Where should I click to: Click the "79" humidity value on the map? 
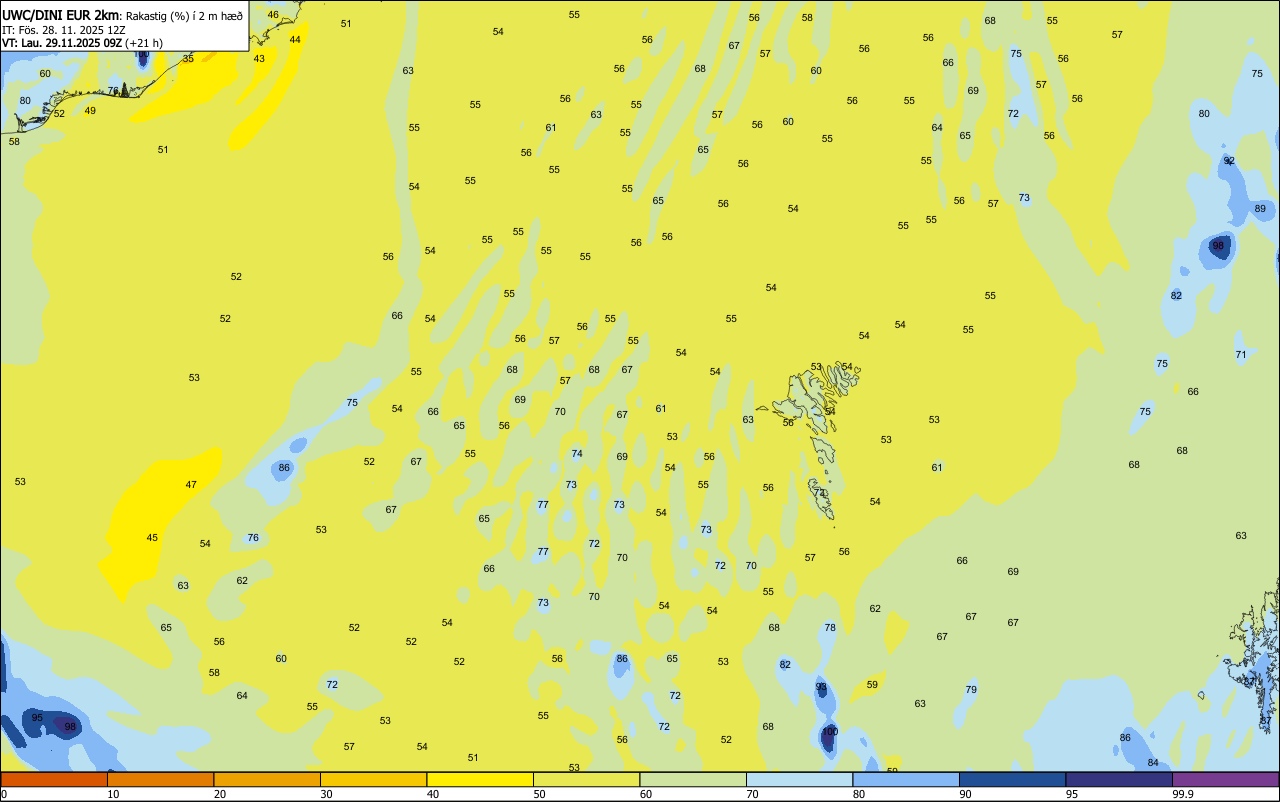coord(971,690)
